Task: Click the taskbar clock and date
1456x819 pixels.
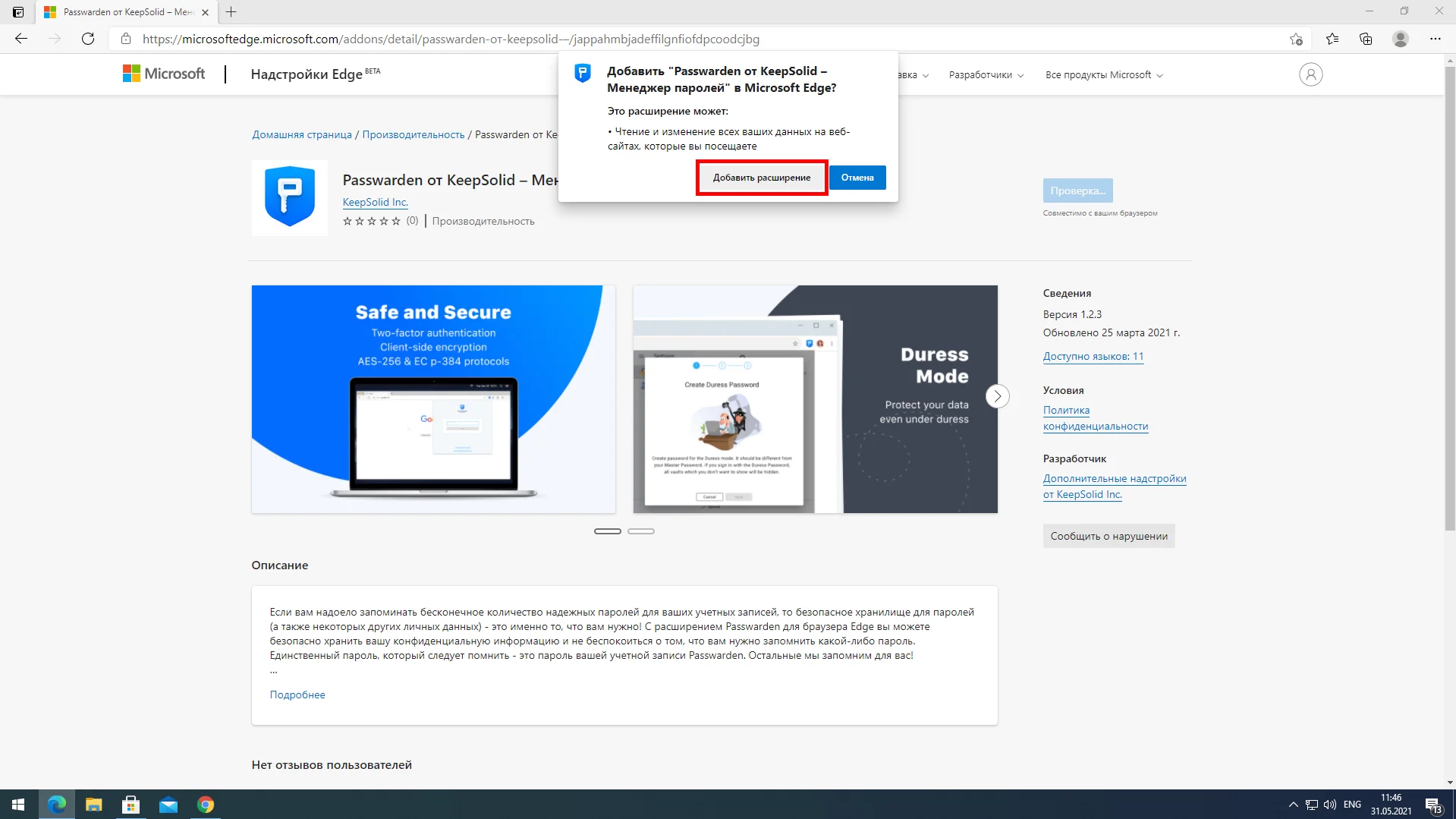Action: click(1391, 805)
